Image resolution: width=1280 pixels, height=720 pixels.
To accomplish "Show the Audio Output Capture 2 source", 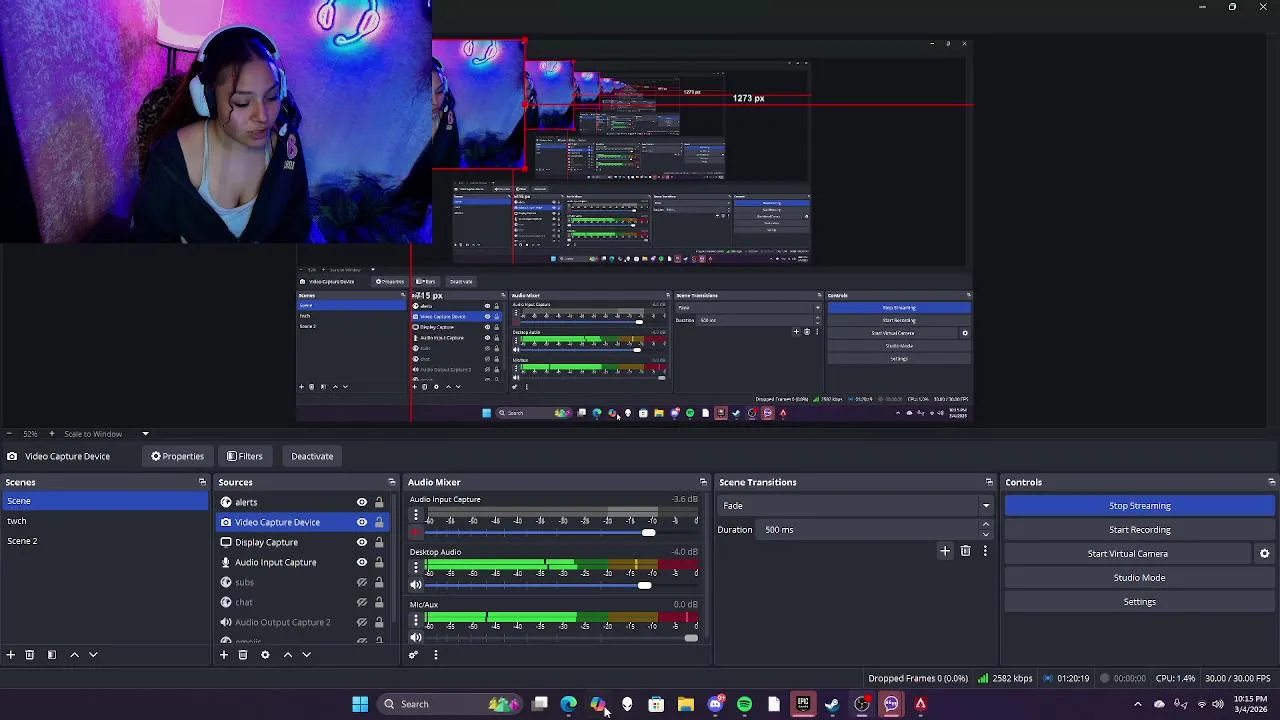I will click(362, 622).
